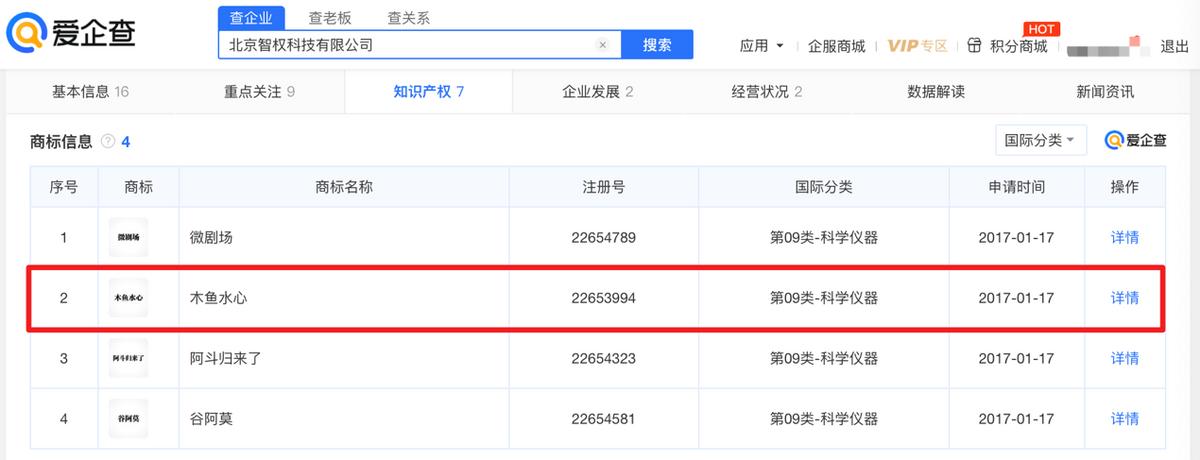The width and height of the screenshot is (1200, 460).
Task: Click the blue 搜索 button
Action: point(657,45)
